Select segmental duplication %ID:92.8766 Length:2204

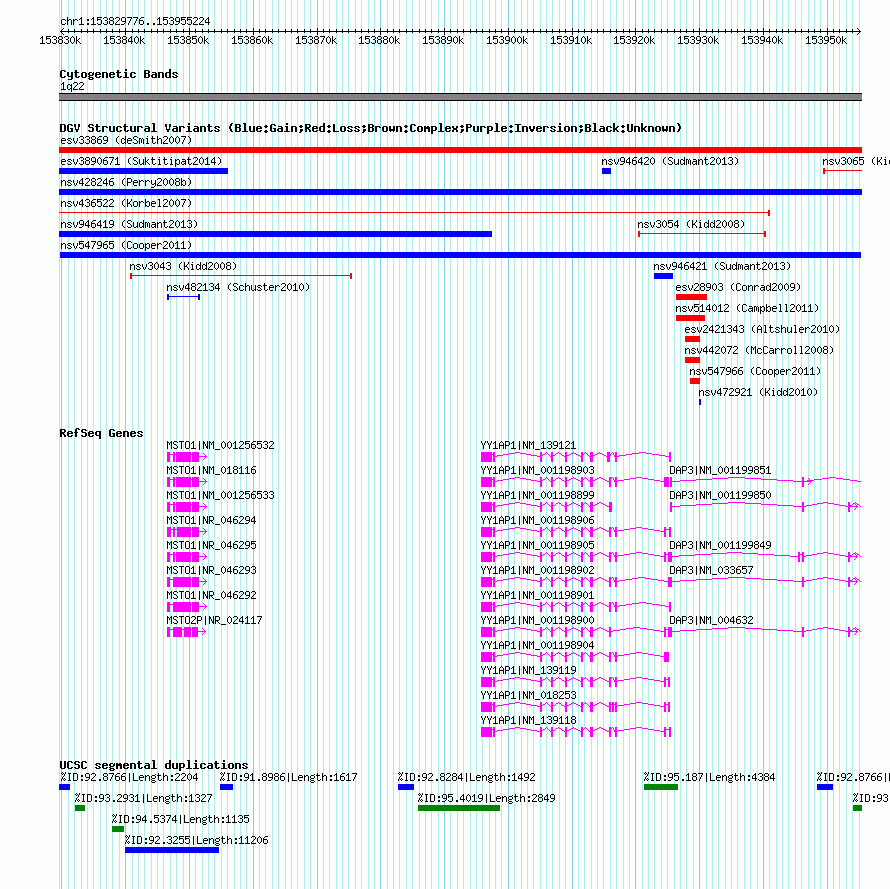click(x=64, y=787)
